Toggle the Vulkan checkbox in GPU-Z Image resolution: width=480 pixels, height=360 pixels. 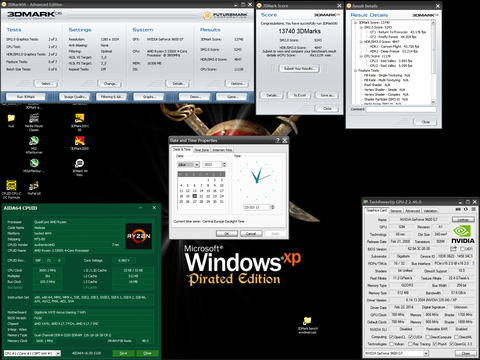pos(391,344)
